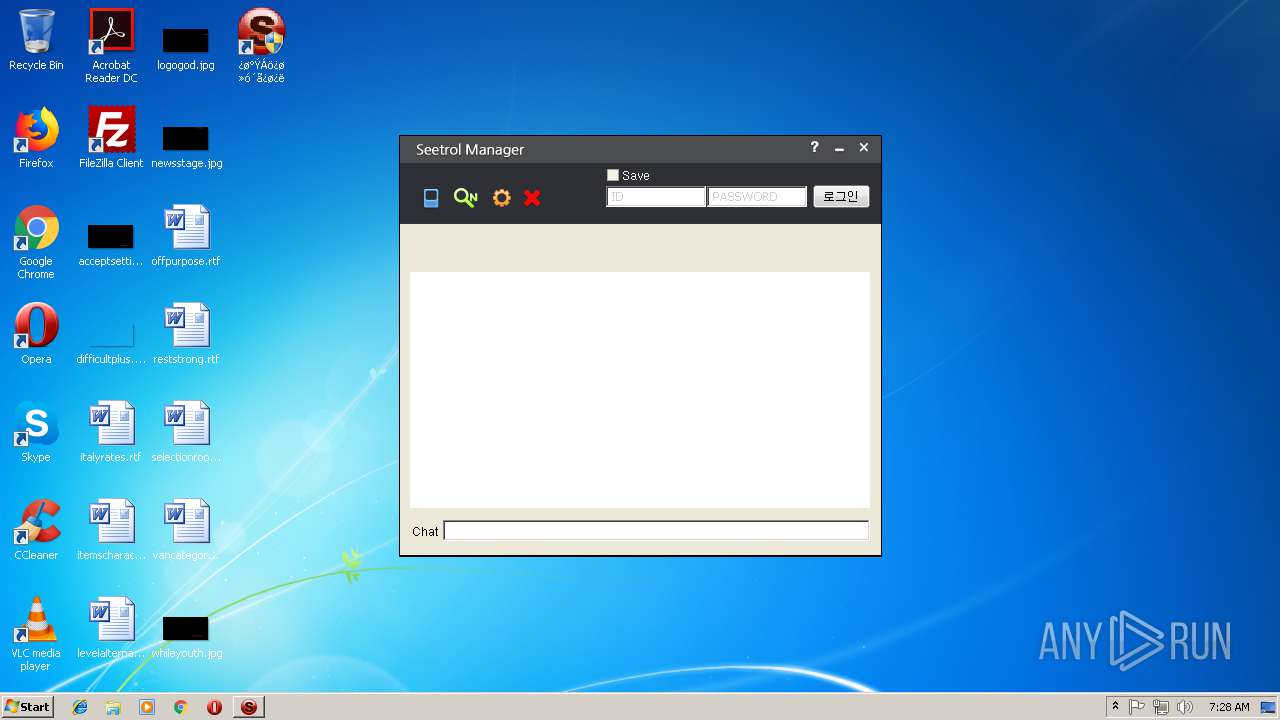The height and width of the screenshot is (720, 1280).
Task: Select the whileyouth.jpg file
Action: pyautogui.click(x=186, y=636)
